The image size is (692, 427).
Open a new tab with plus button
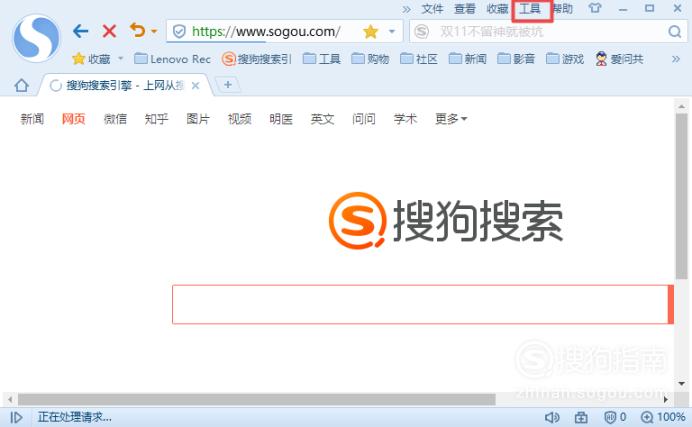tap(228, 85)
